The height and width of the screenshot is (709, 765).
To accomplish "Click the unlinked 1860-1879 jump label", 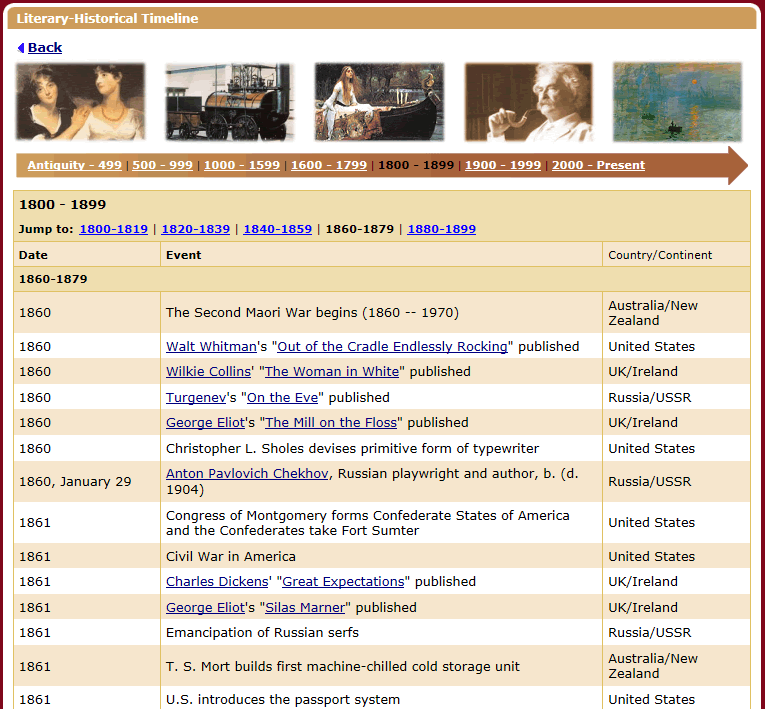I will [x=360, y=229].
